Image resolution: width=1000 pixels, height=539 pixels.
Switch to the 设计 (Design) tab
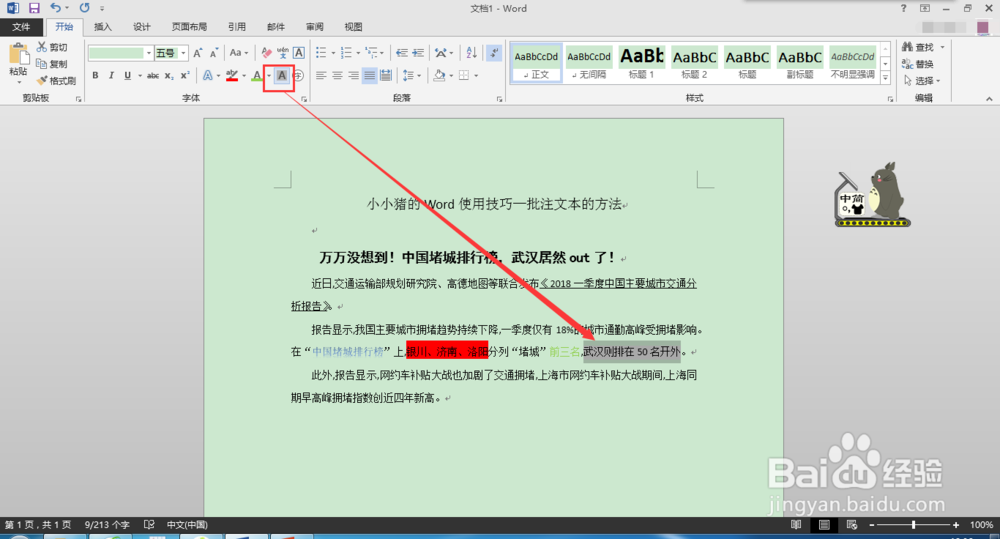142,27
